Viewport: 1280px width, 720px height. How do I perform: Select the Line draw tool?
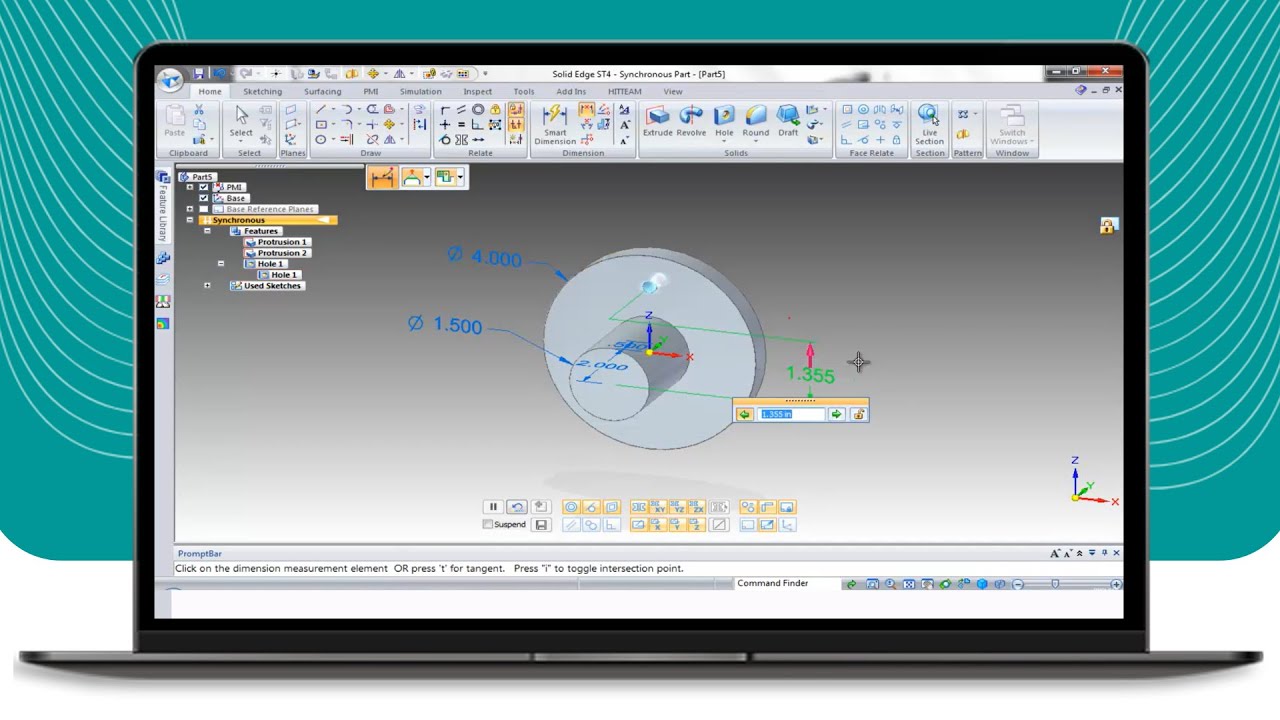[321, 109]
